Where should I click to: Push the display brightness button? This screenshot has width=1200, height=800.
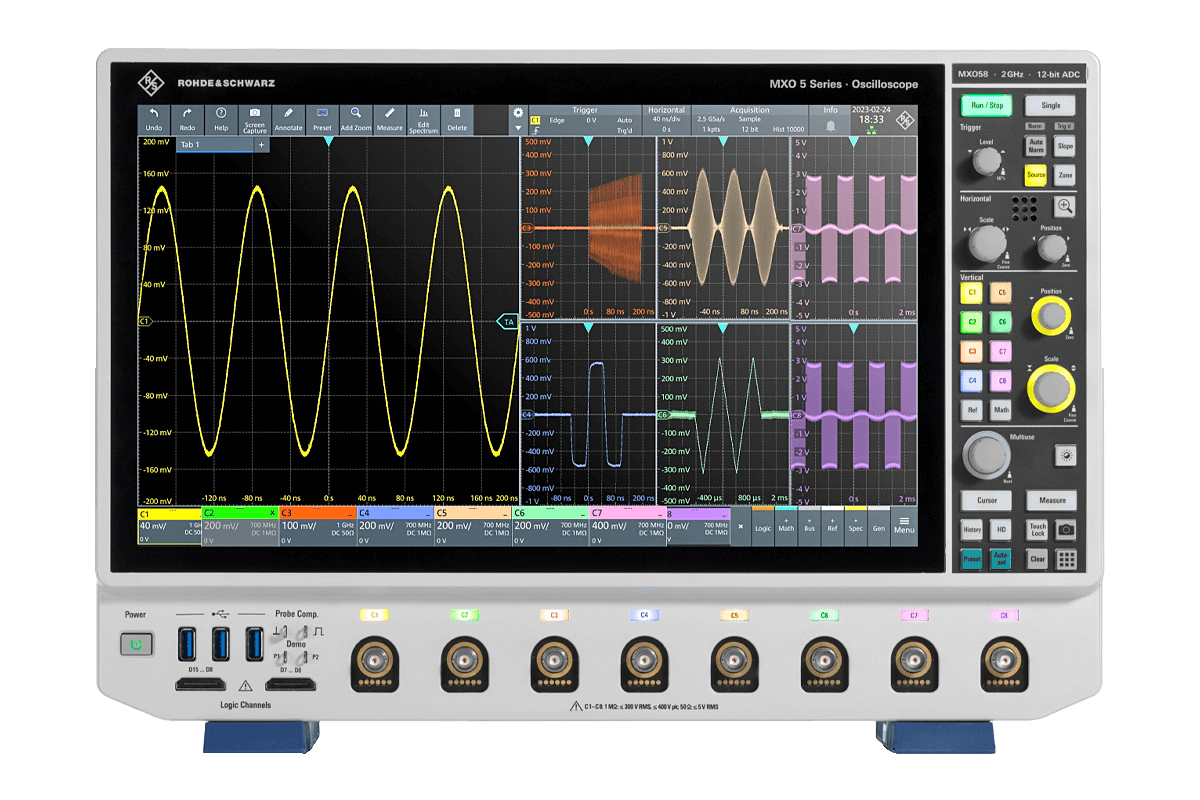(1066, 456)
